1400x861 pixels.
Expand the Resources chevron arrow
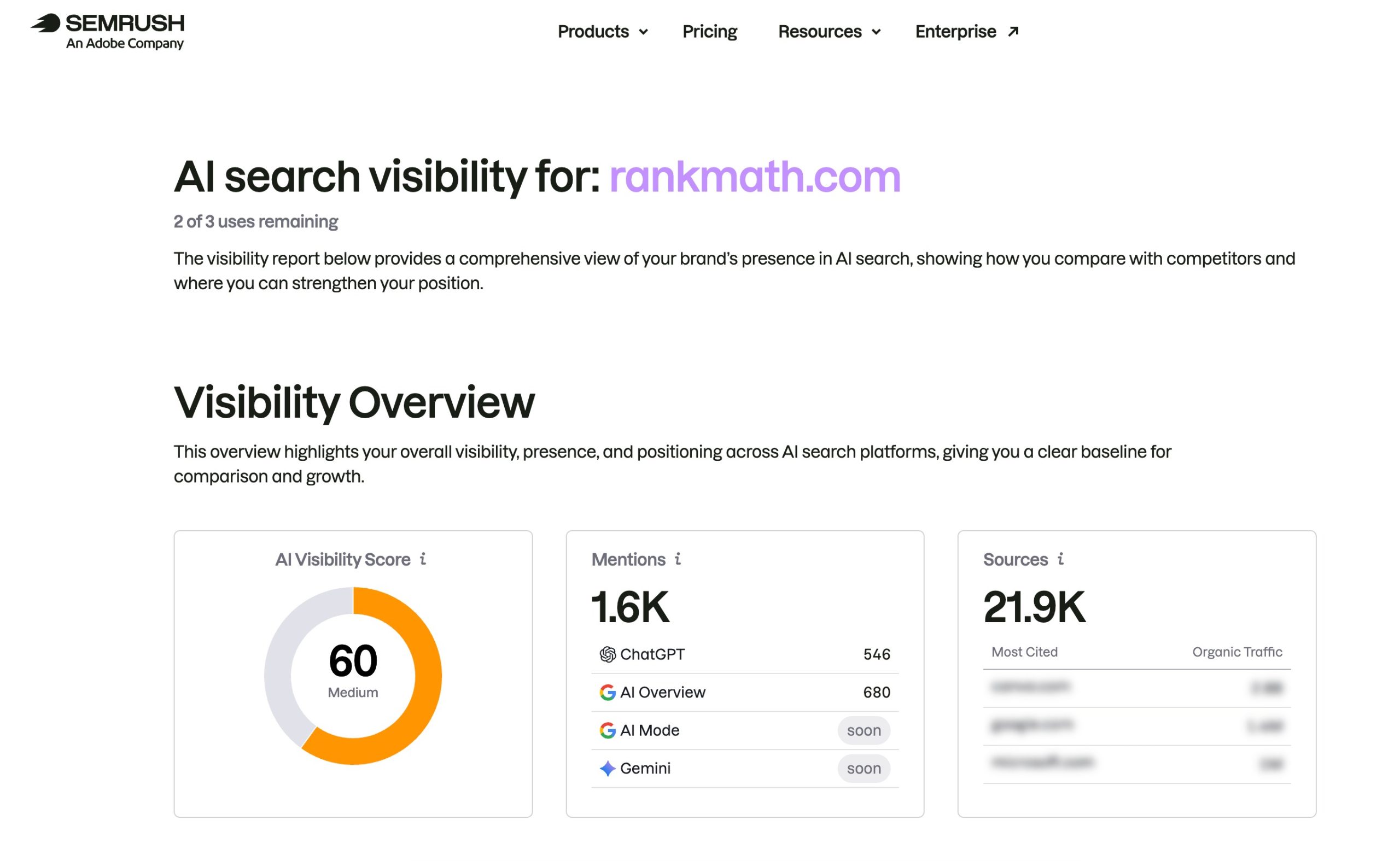coord(876,32)
